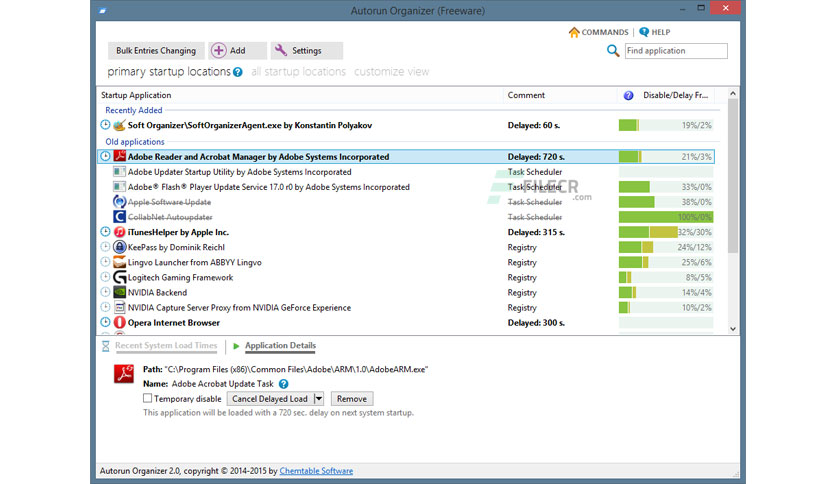Toggle the Temporary disable checkbox
836x484 pixels.
[x=148, y=398]
